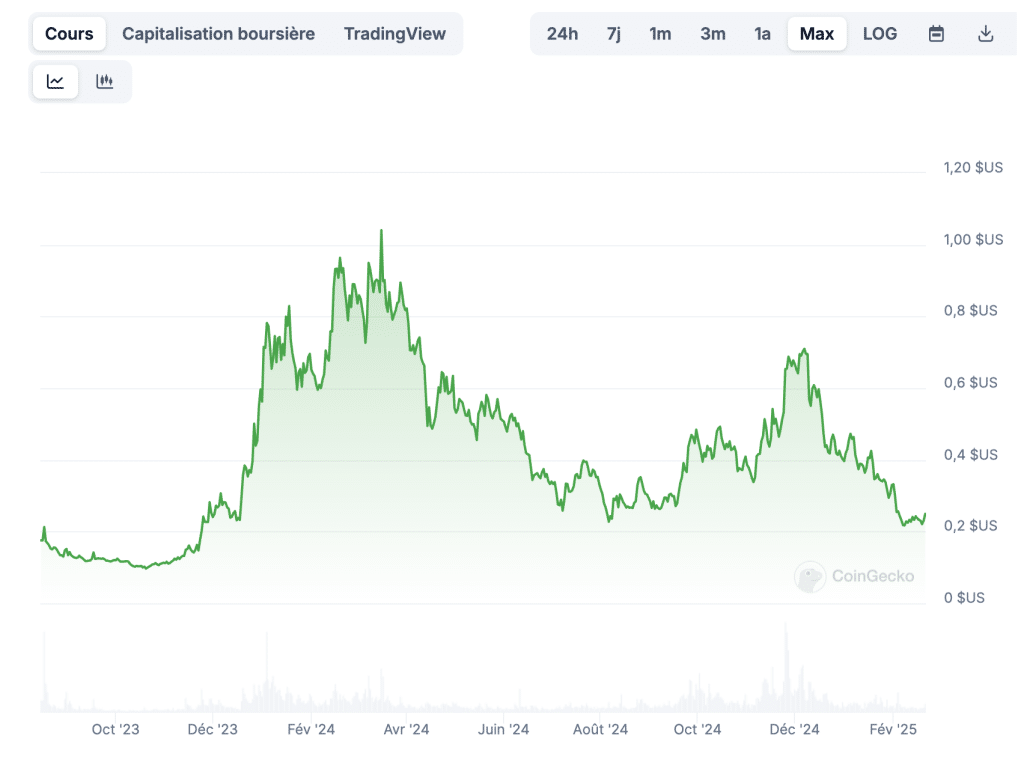
Task: Download chart data via download icon
Action: [985, 34]
